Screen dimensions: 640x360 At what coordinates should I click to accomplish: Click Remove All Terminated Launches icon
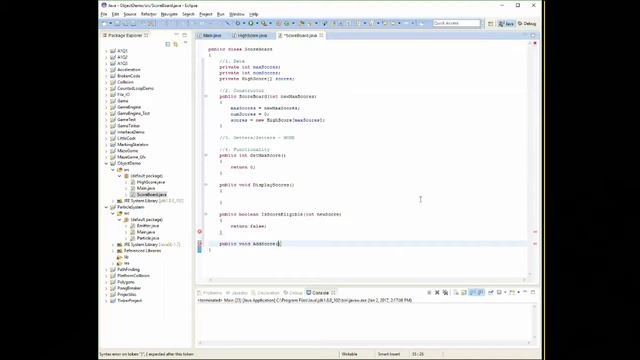pyautogui.click(x=445, y=293)
